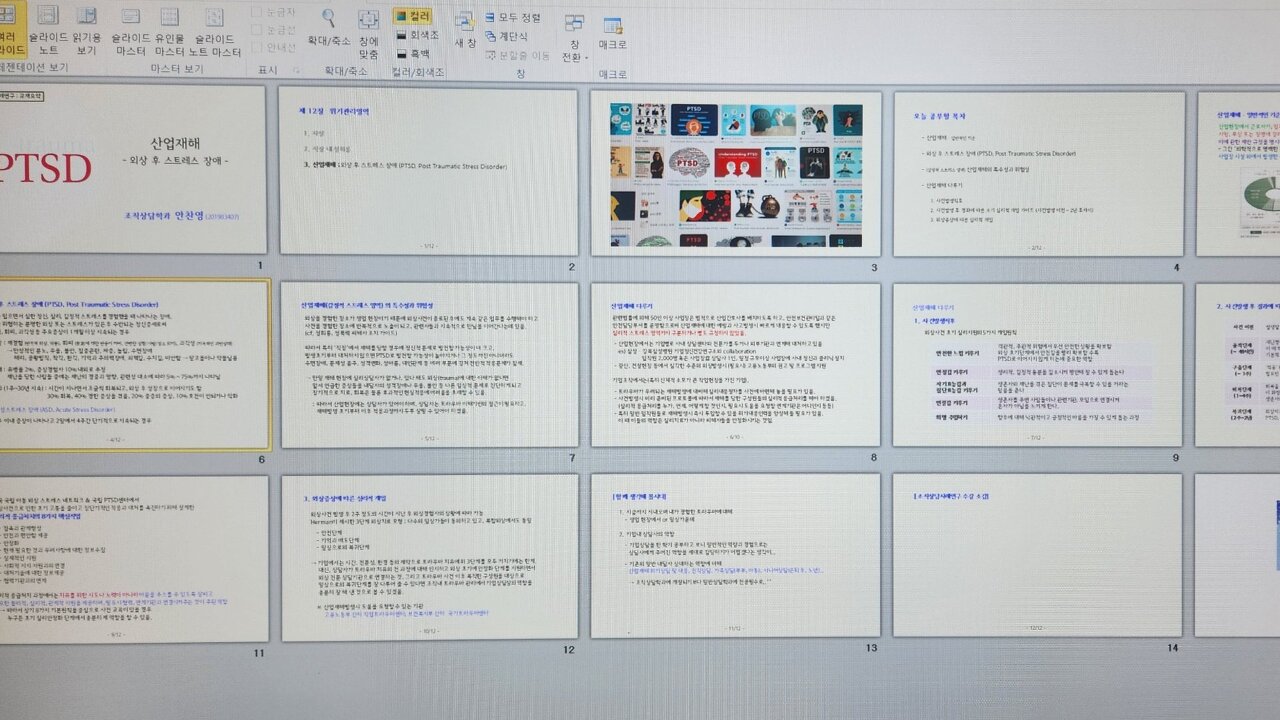Screen dimensions: 1280x720
Task: Select Black and White (흑백) mode
Action: coord(412,53)
